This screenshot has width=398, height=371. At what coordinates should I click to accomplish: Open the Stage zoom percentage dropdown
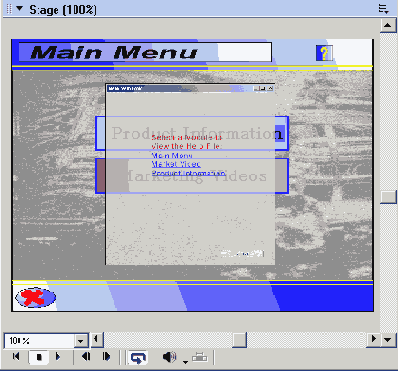click(80, 341)
